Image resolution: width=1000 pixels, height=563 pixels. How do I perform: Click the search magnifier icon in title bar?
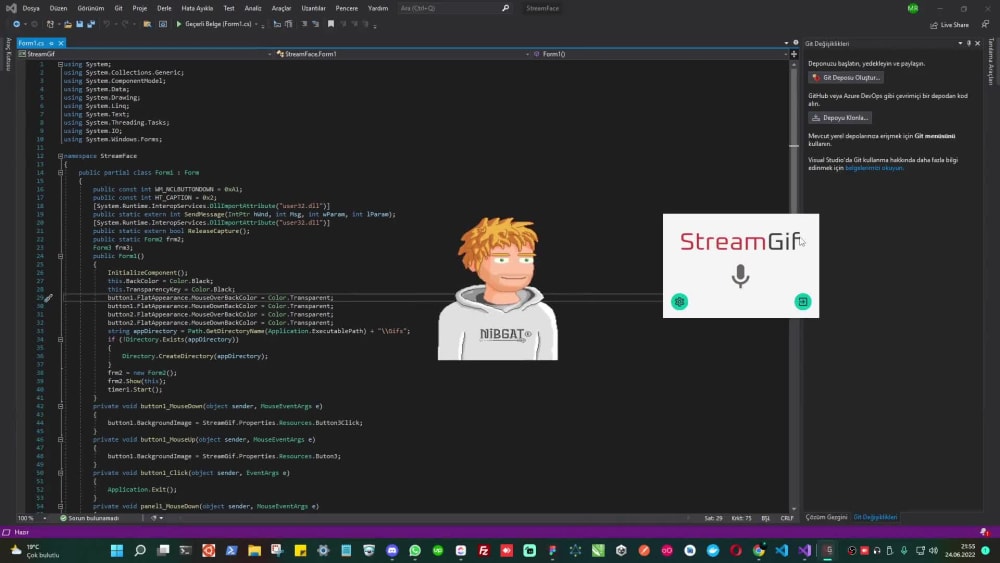tap(505, 8)
